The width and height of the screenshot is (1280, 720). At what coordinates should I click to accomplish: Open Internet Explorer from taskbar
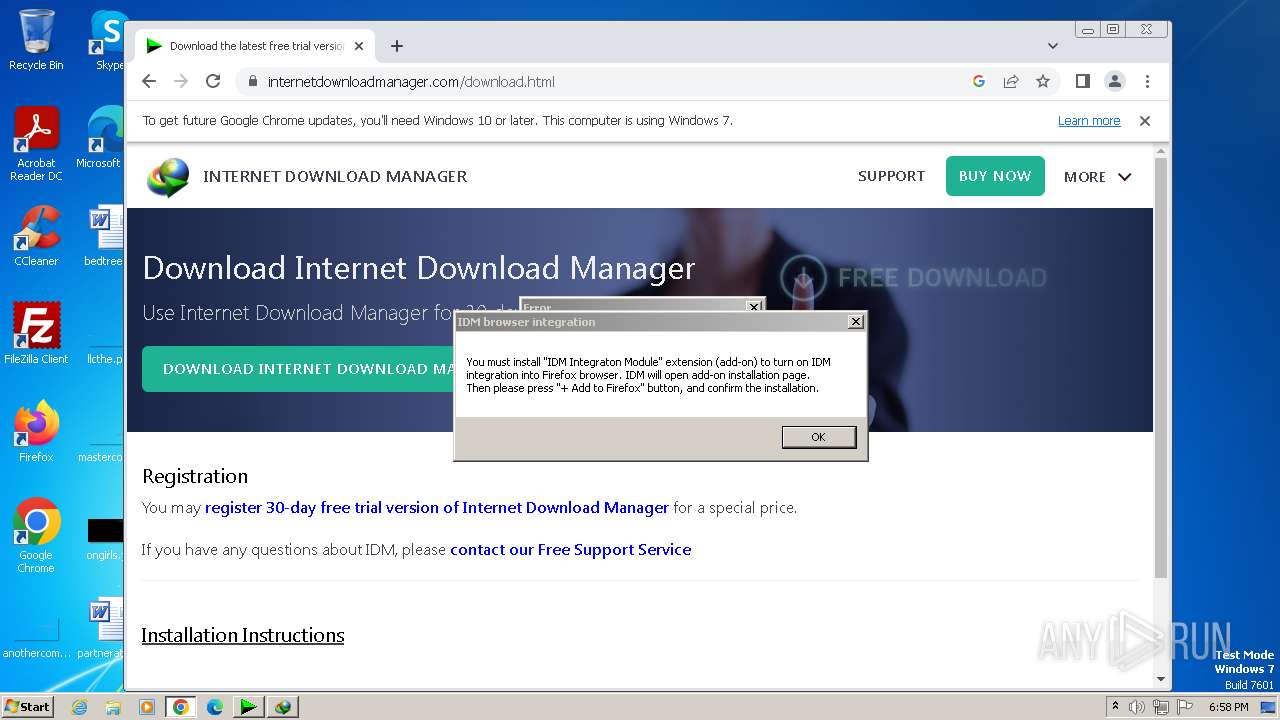(79, 707)
